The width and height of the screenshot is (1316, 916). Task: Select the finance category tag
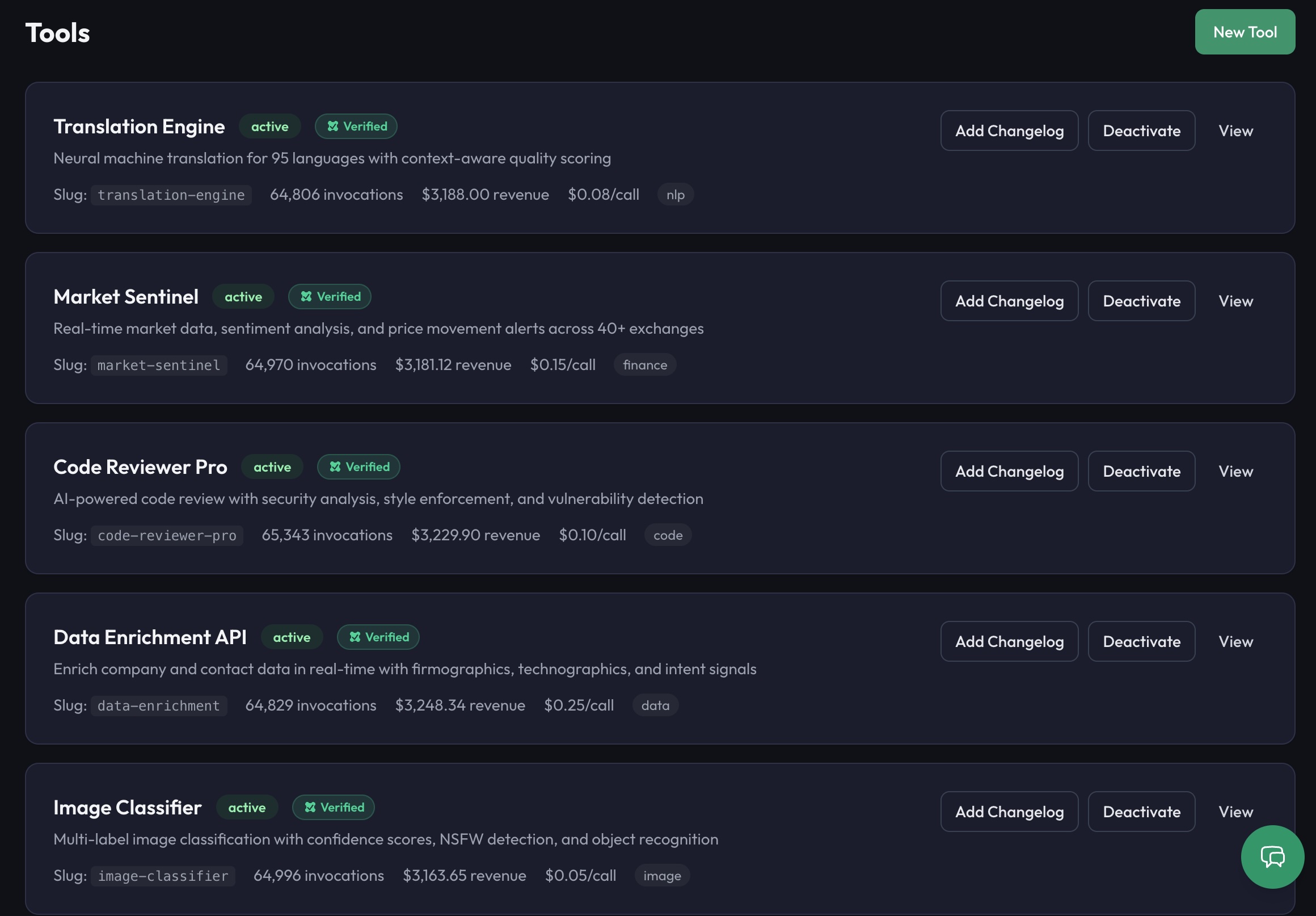pyautogui.click(x=644, y=365)
